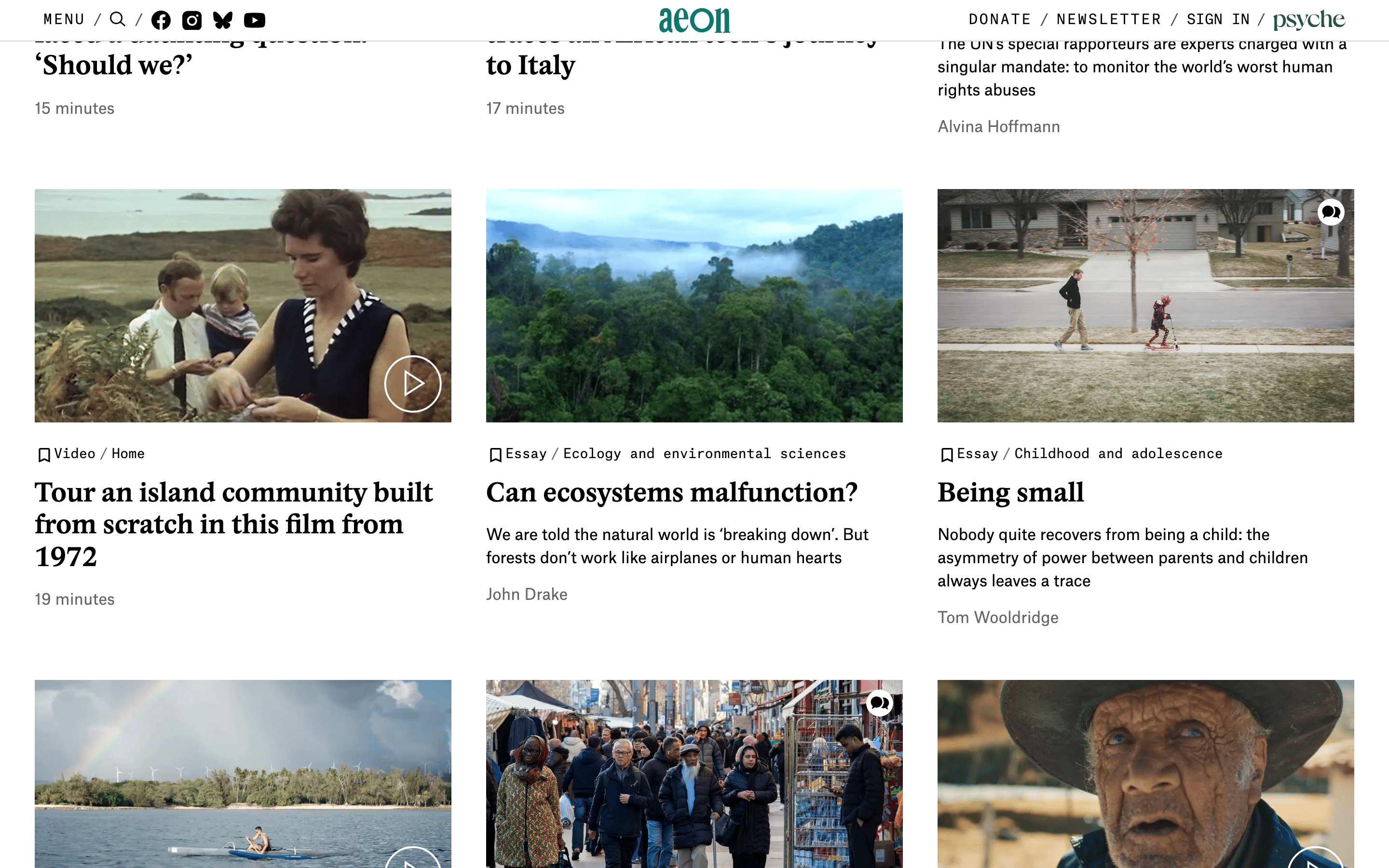Open 'Ecology and environmental sciences' topic
1389x868 pixels.
pyautogui.click(x=705, y=453)
